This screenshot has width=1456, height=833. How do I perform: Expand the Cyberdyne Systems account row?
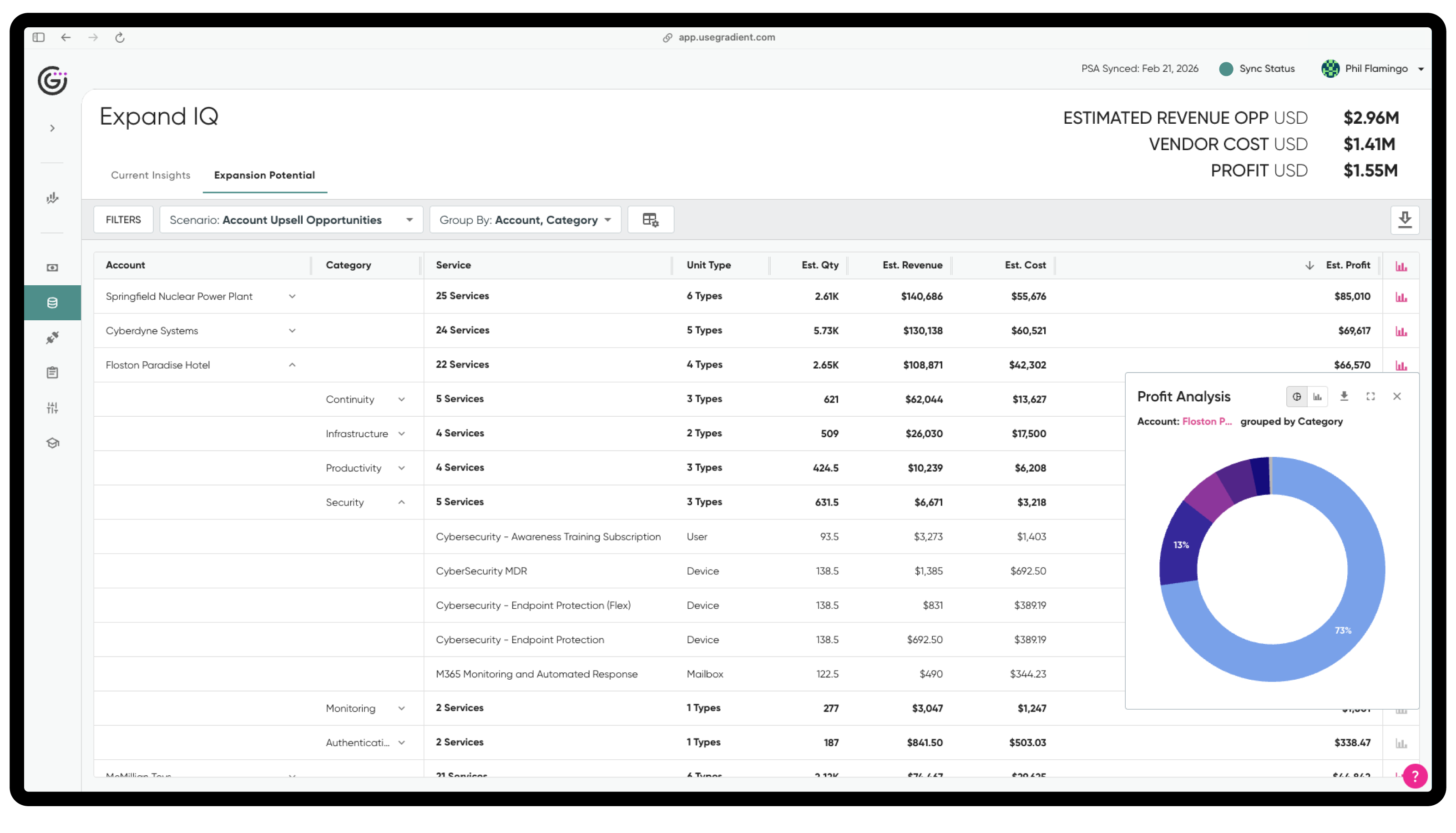(292, 331)
